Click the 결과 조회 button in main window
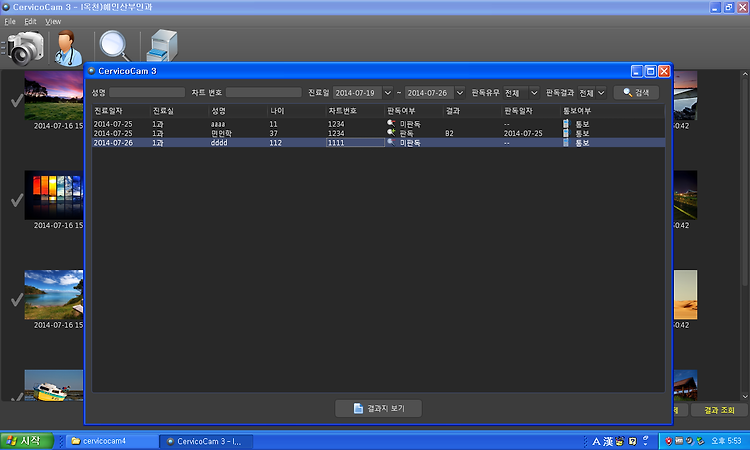 point(719,410)
